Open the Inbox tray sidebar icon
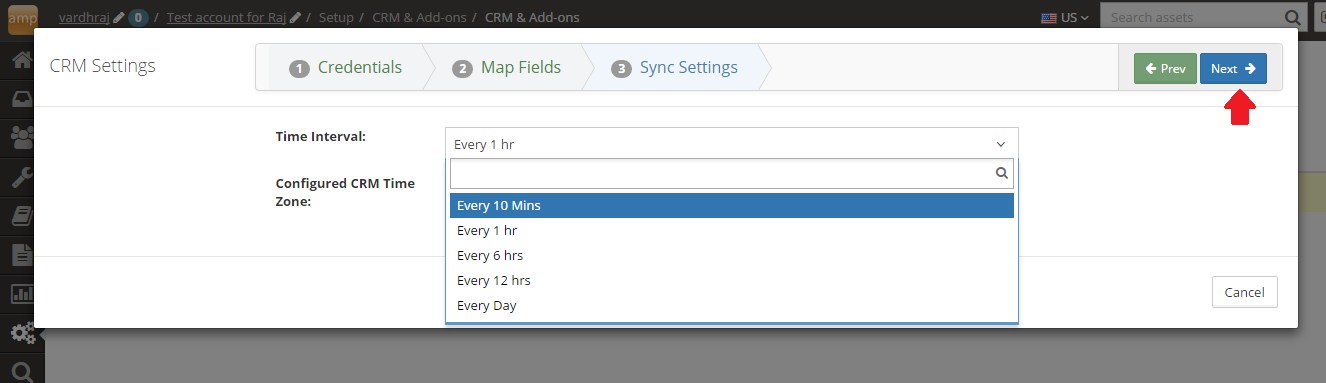Image resolution: width=1326 pixels, height=383 pixels. click(22, 98)
